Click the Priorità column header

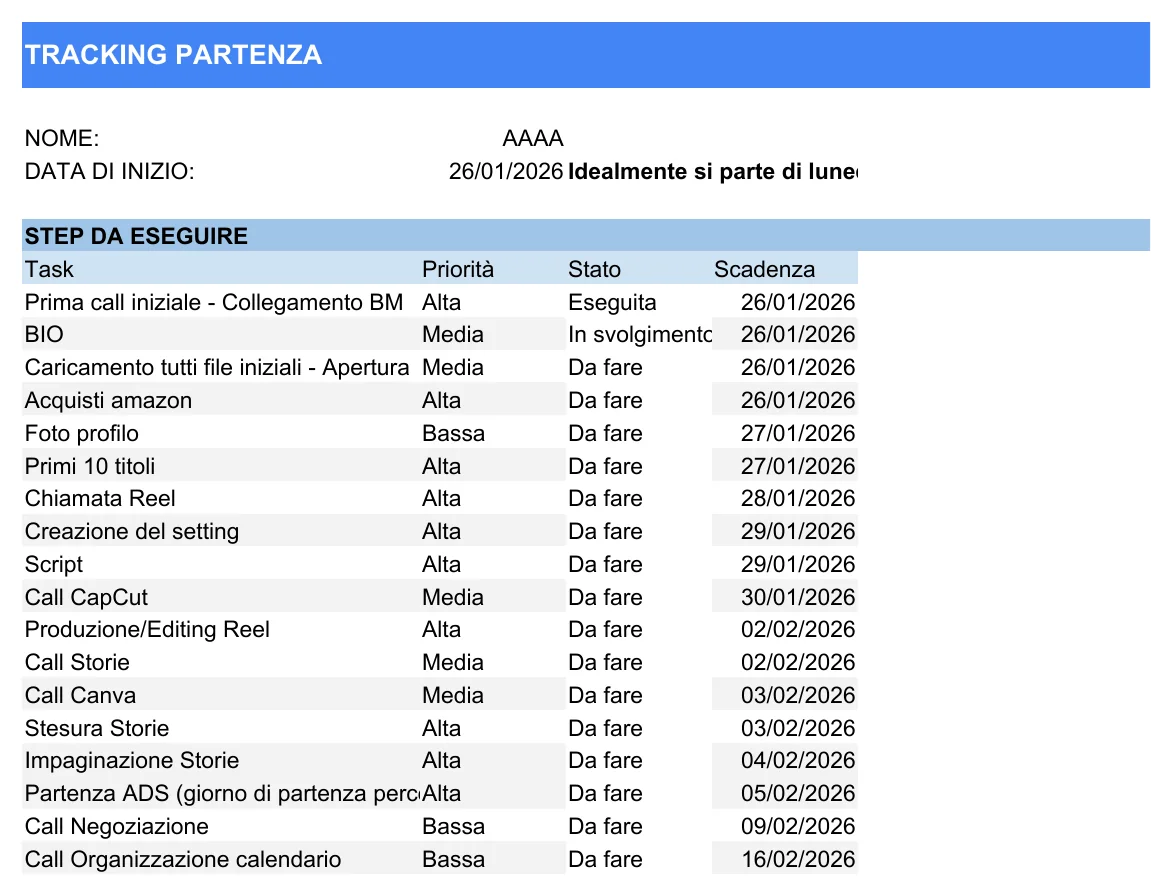click(x=492, y=269)
